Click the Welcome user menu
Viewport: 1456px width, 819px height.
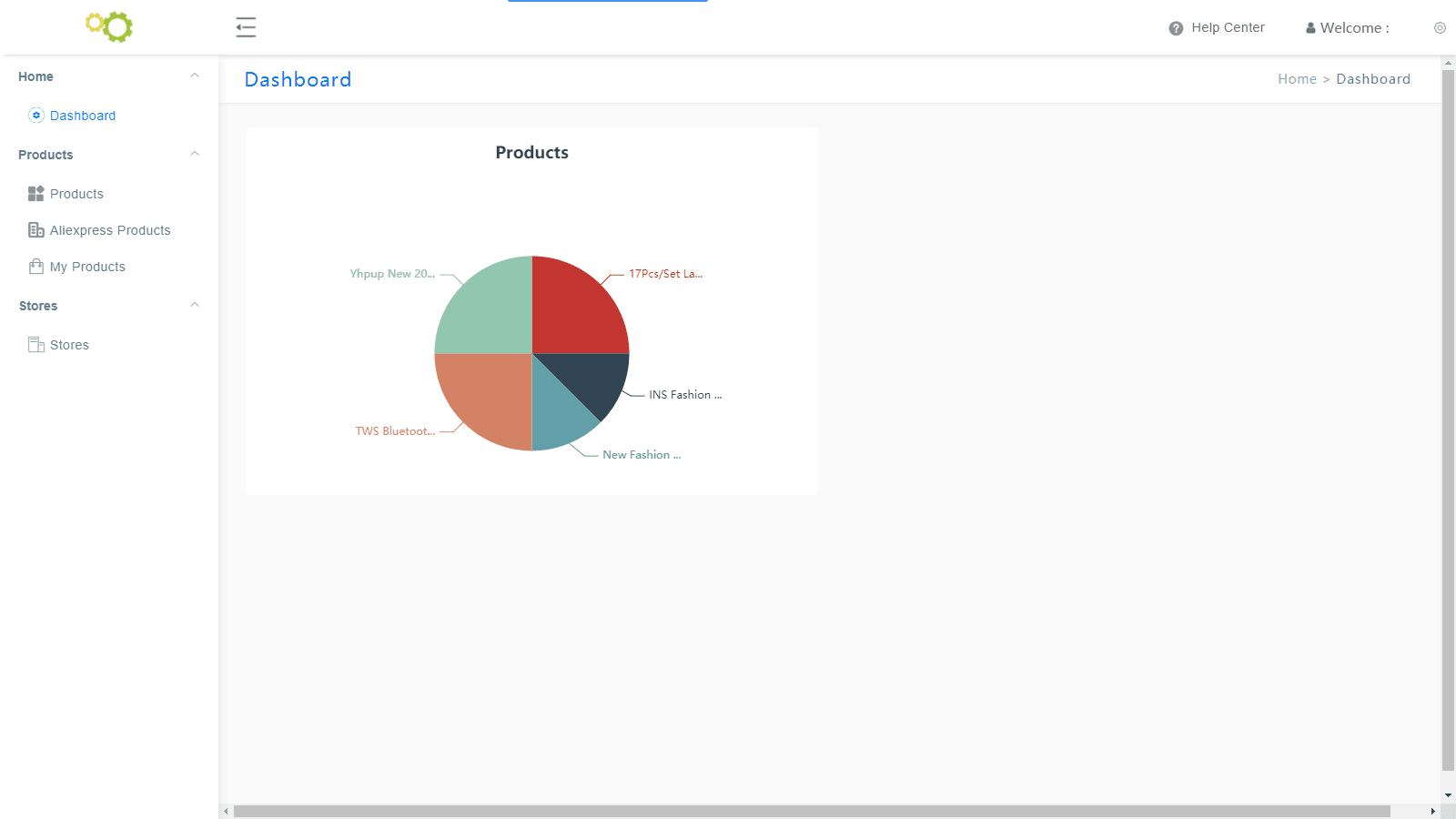coord(1348,28)
